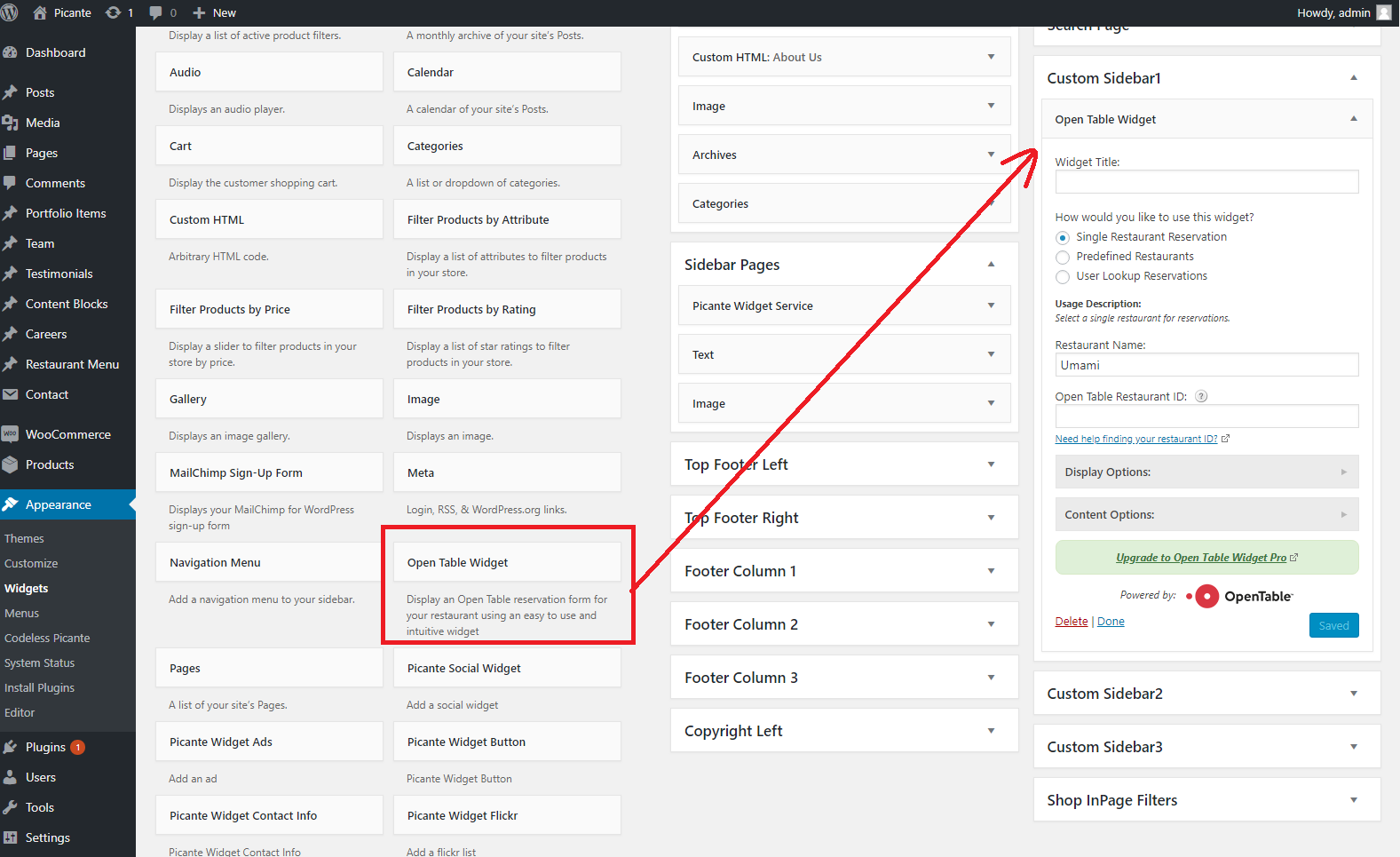
Task: Expand the Copyright Left area
Action: 991,731
